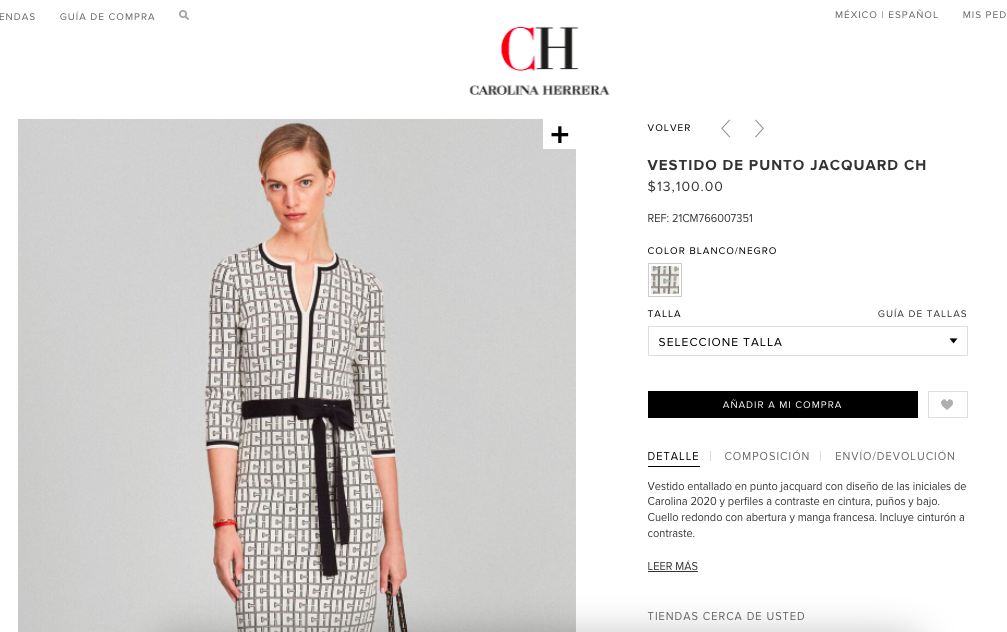
Task: Switch to the Envío/Devolución tab
Action: click(895, 456)
